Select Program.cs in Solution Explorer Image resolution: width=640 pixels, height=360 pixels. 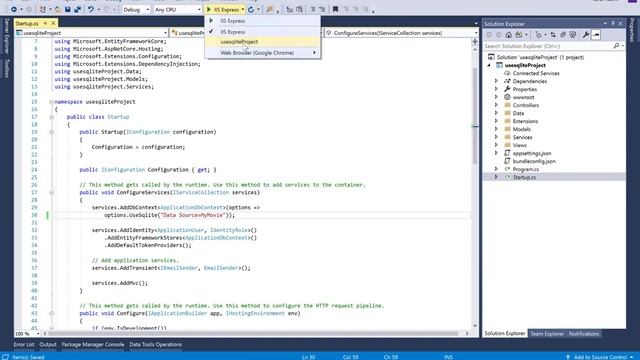tap(526, 169)
